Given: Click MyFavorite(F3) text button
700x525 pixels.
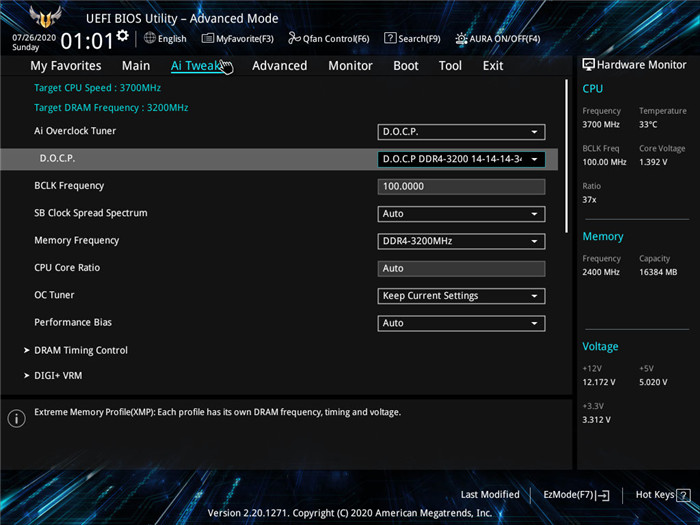Looking at the screenshot, I should (245, 39).
